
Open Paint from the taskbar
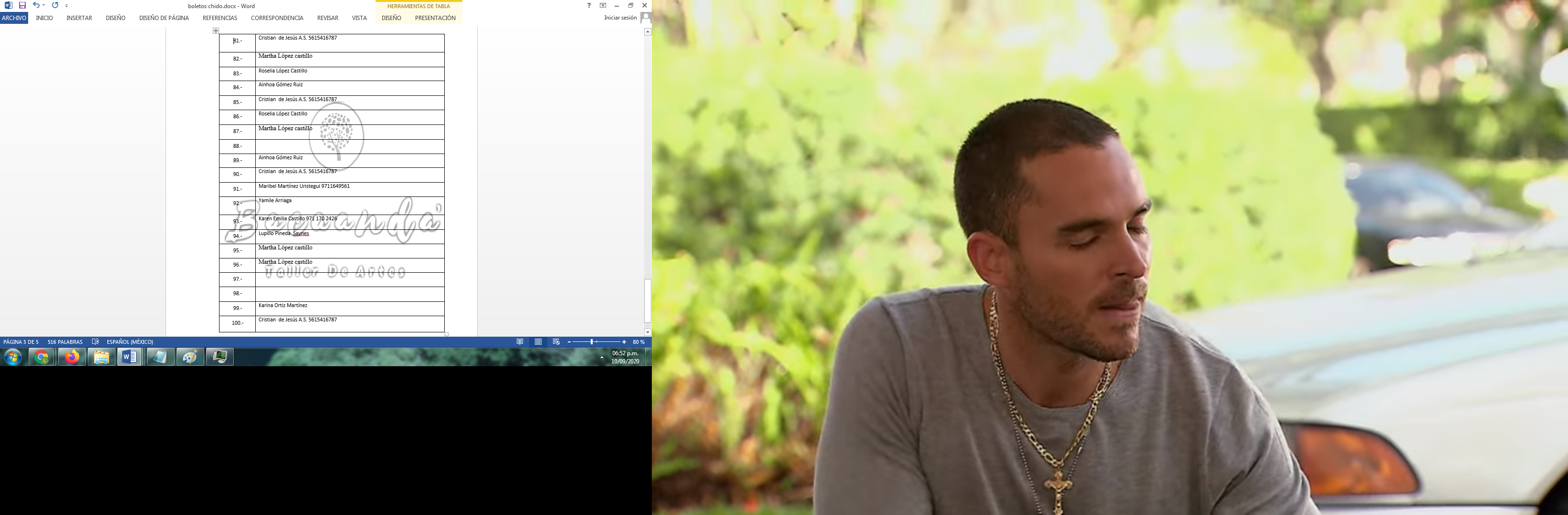(x=190, y=357)
